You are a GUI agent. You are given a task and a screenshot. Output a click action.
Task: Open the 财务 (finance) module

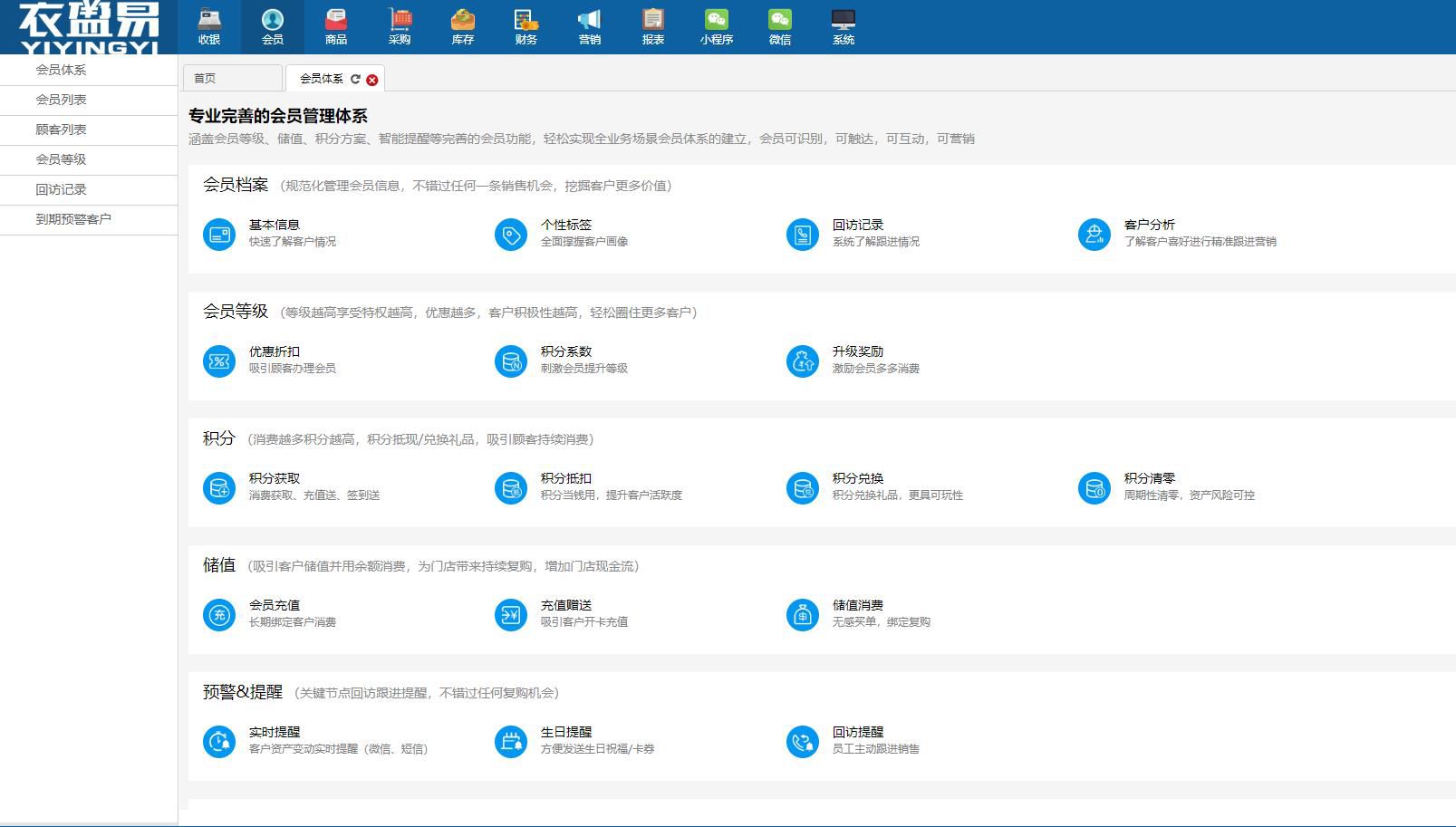(526, 24)
